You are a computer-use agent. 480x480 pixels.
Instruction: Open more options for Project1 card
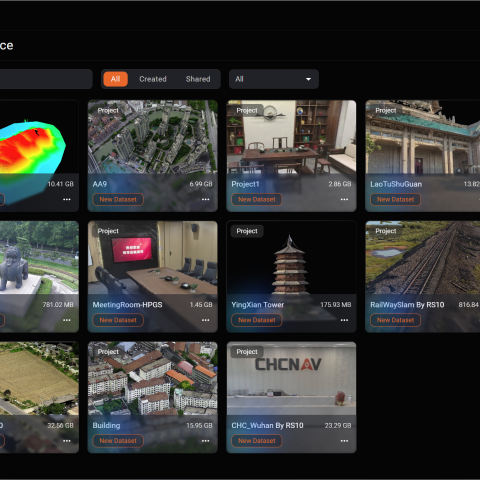(344, 199)
